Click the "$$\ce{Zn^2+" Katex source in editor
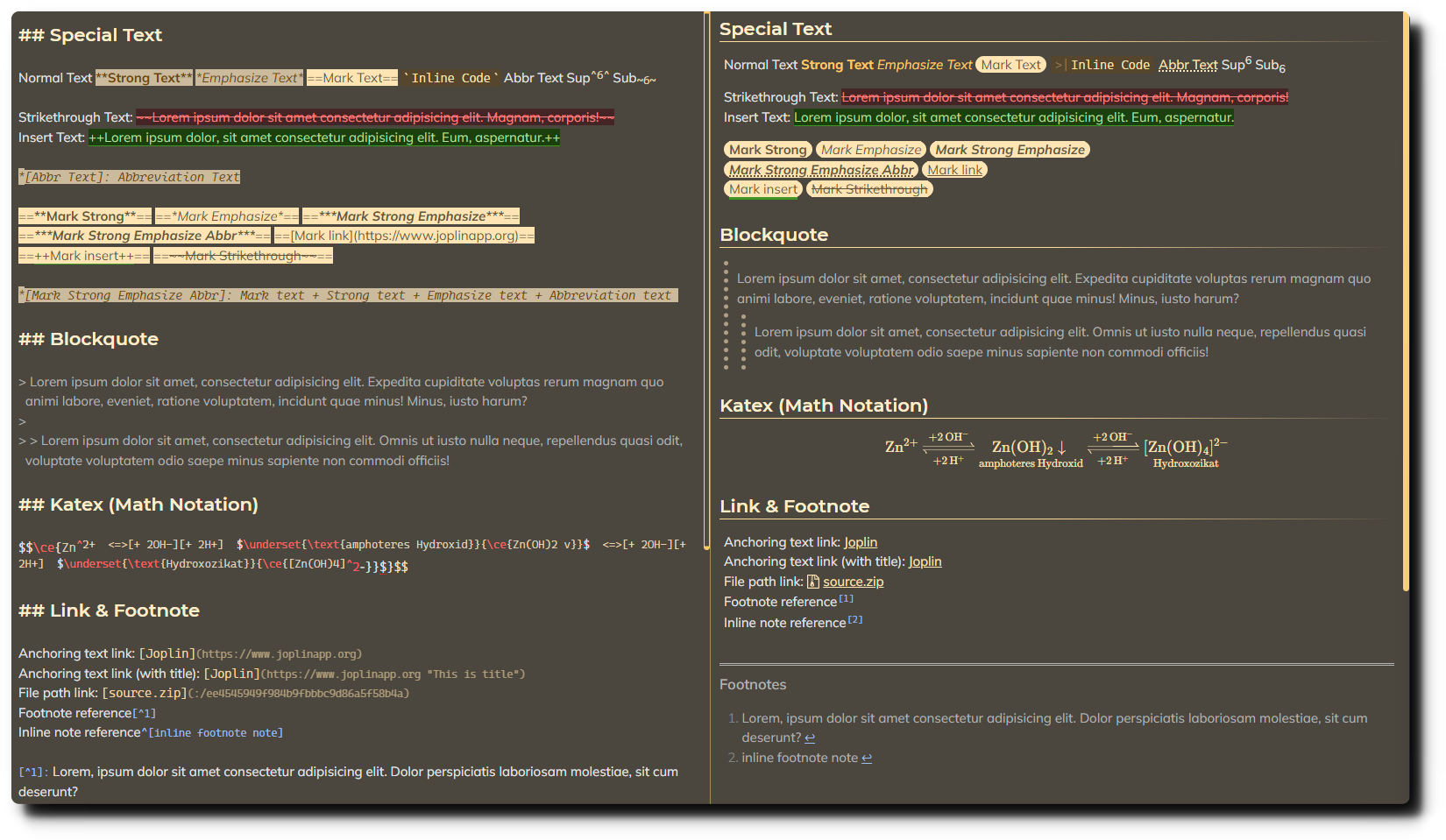Screen dimensions: 1446x840 coord(57,546)
